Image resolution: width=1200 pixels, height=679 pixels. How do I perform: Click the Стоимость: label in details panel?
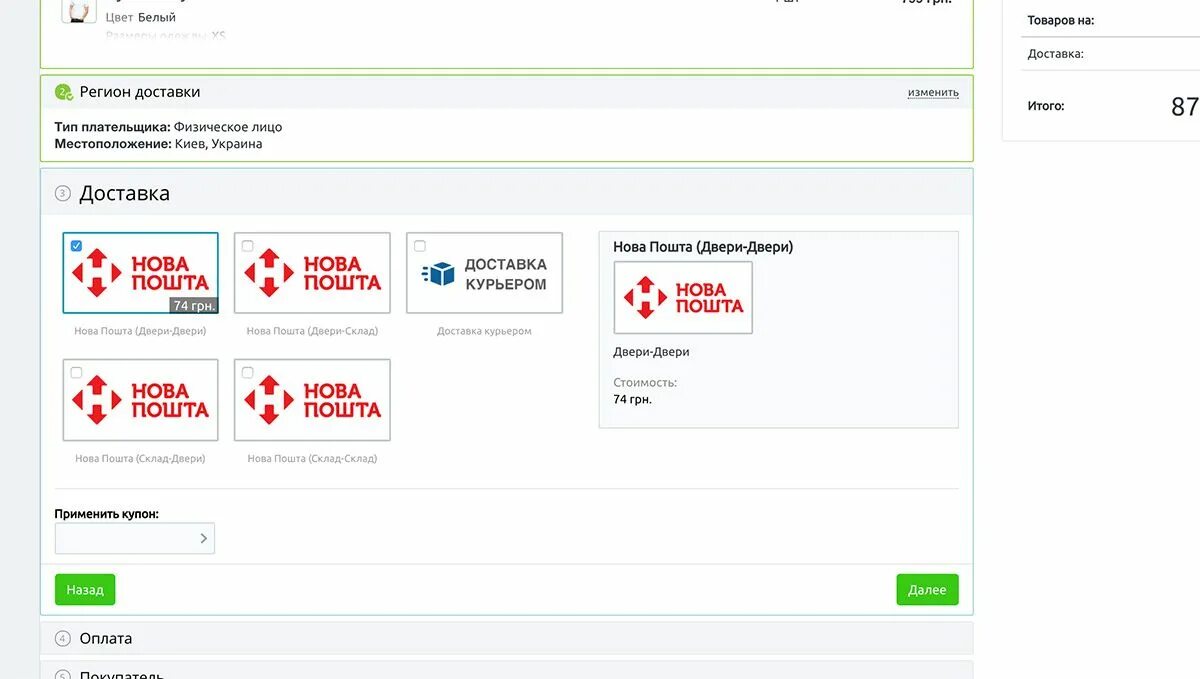click(645, 382)
